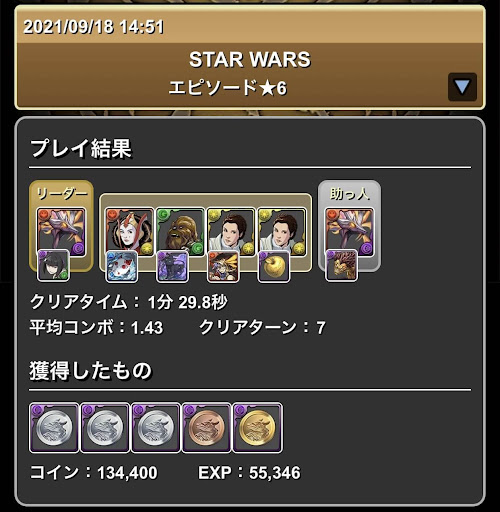
Task: Select the Chewbacca sub monster icon
Action: (x=180, y=232)
